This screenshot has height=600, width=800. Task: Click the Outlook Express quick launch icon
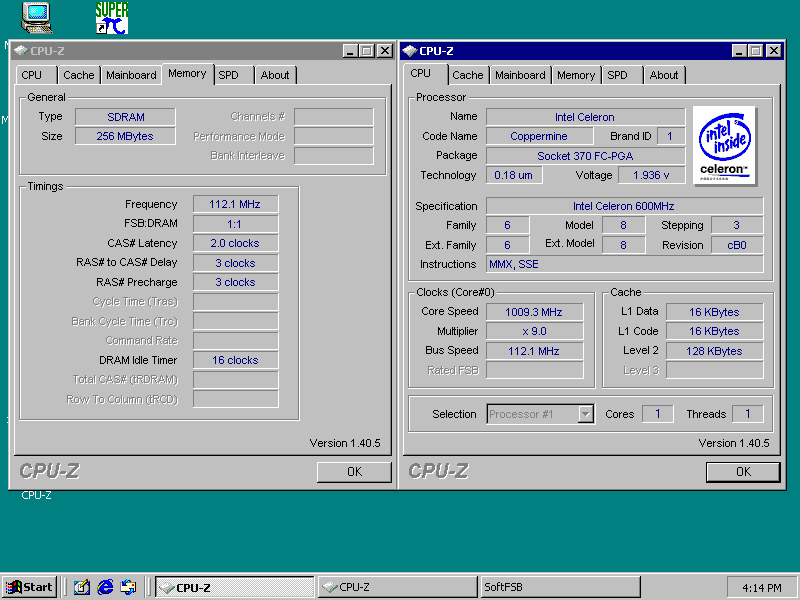(128, 587)
